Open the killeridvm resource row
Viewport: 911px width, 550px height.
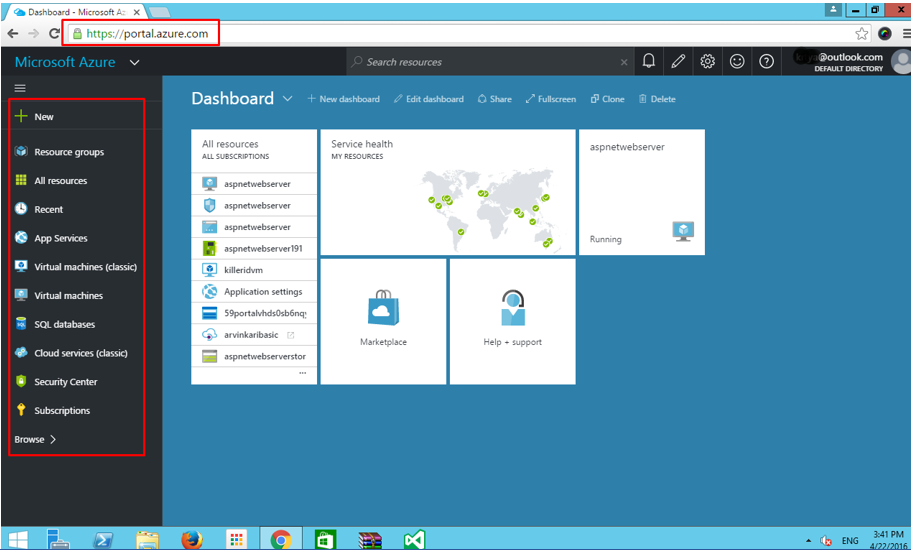tap(254, 270)
